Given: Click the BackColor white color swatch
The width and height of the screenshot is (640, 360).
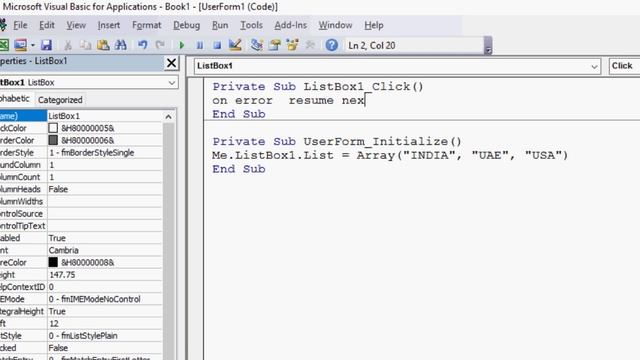Looking at the screenshot, I should [x=53, y=128].
